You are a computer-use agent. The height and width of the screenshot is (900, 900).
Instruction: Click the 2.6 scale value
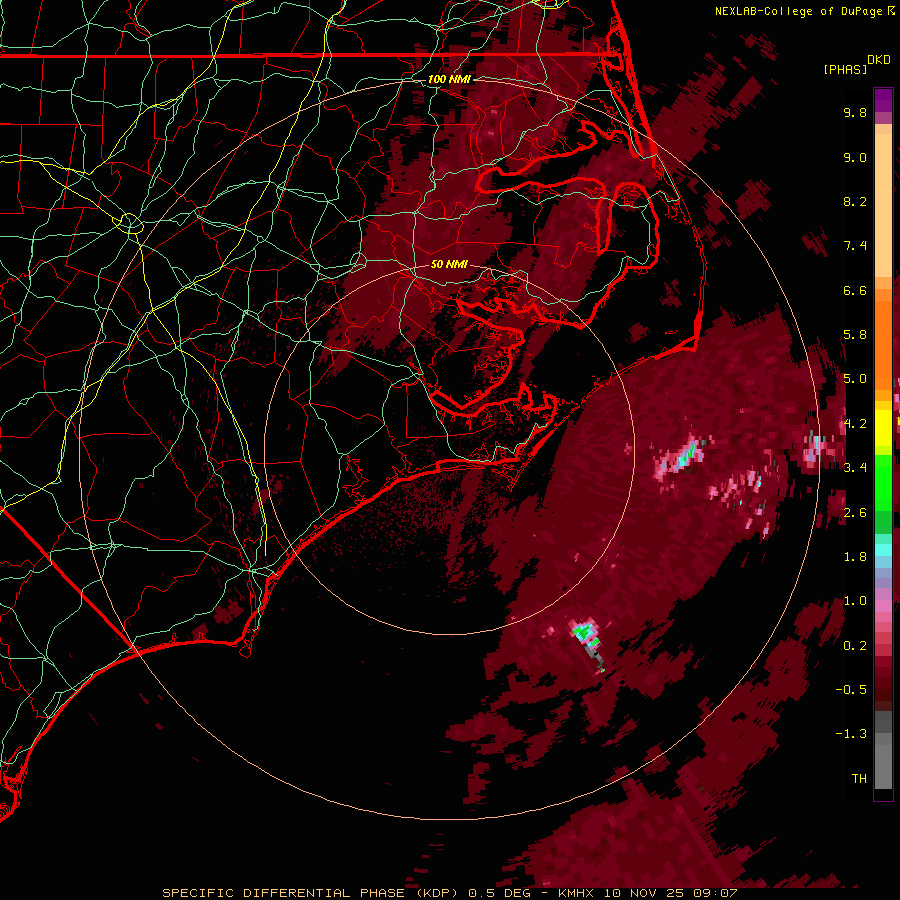coord(855,513)
